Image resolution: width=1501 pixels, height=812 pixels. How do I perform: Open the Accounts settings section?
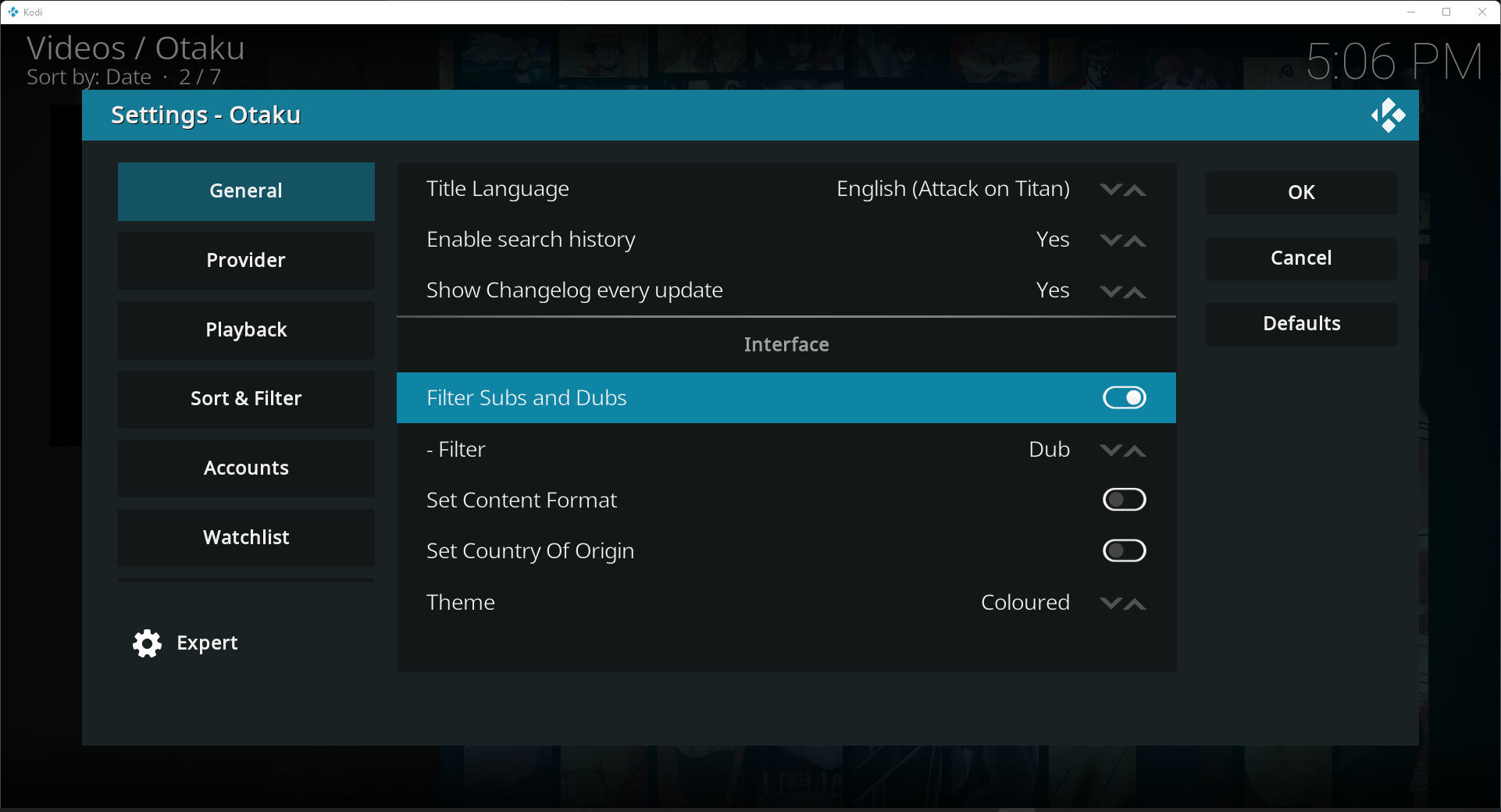pyautogui.click(x=245, y=468)
